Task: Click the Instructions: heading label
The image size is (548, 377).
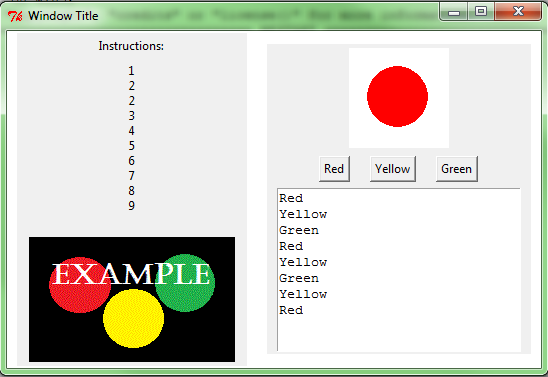Action: tap(131, 46)
